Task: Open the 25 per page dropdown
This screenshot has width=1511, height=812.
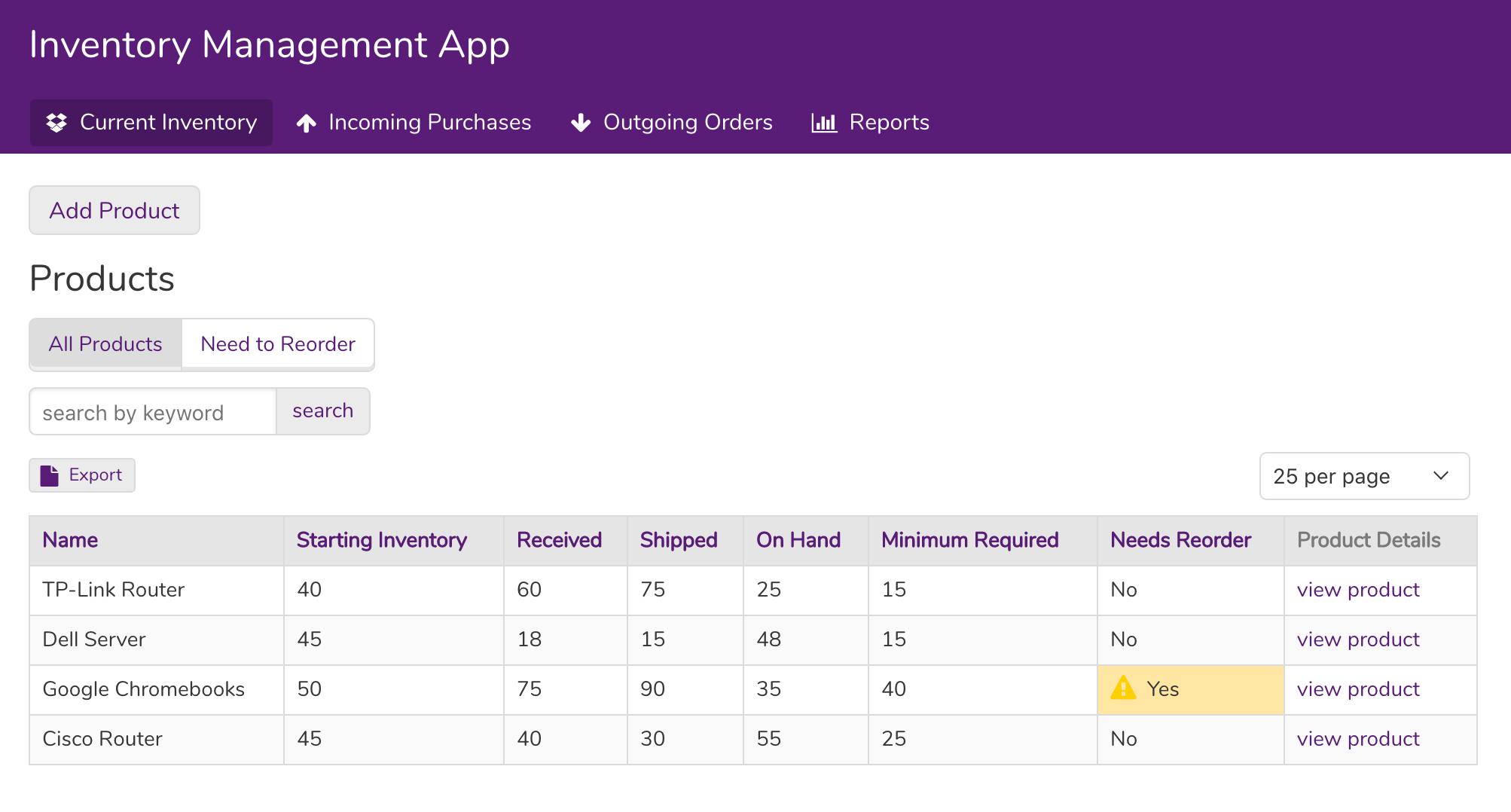Action: tap(1364, 476)
